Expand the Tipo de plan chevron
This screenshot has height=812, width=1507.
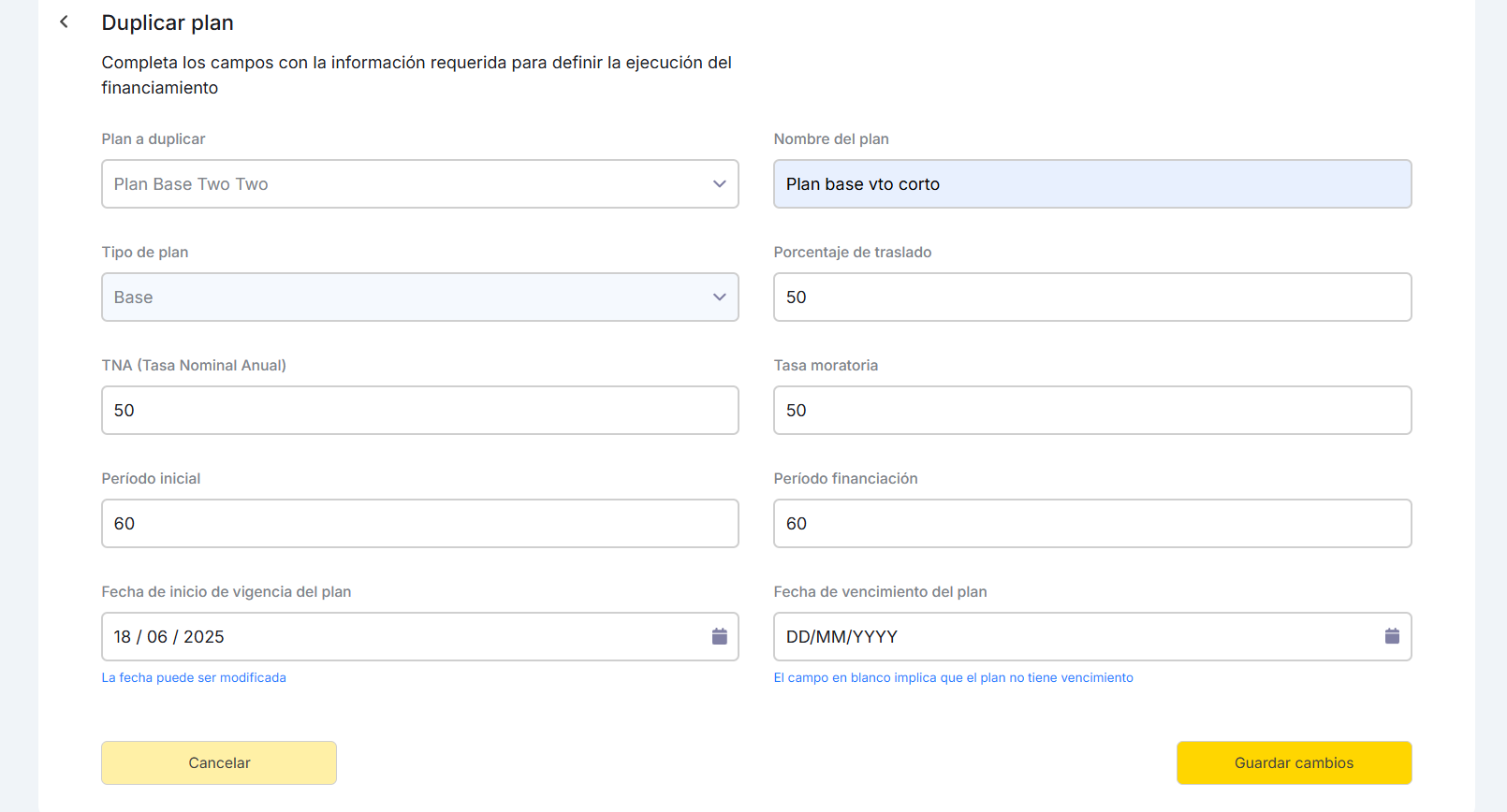click(x=719, y=297)
